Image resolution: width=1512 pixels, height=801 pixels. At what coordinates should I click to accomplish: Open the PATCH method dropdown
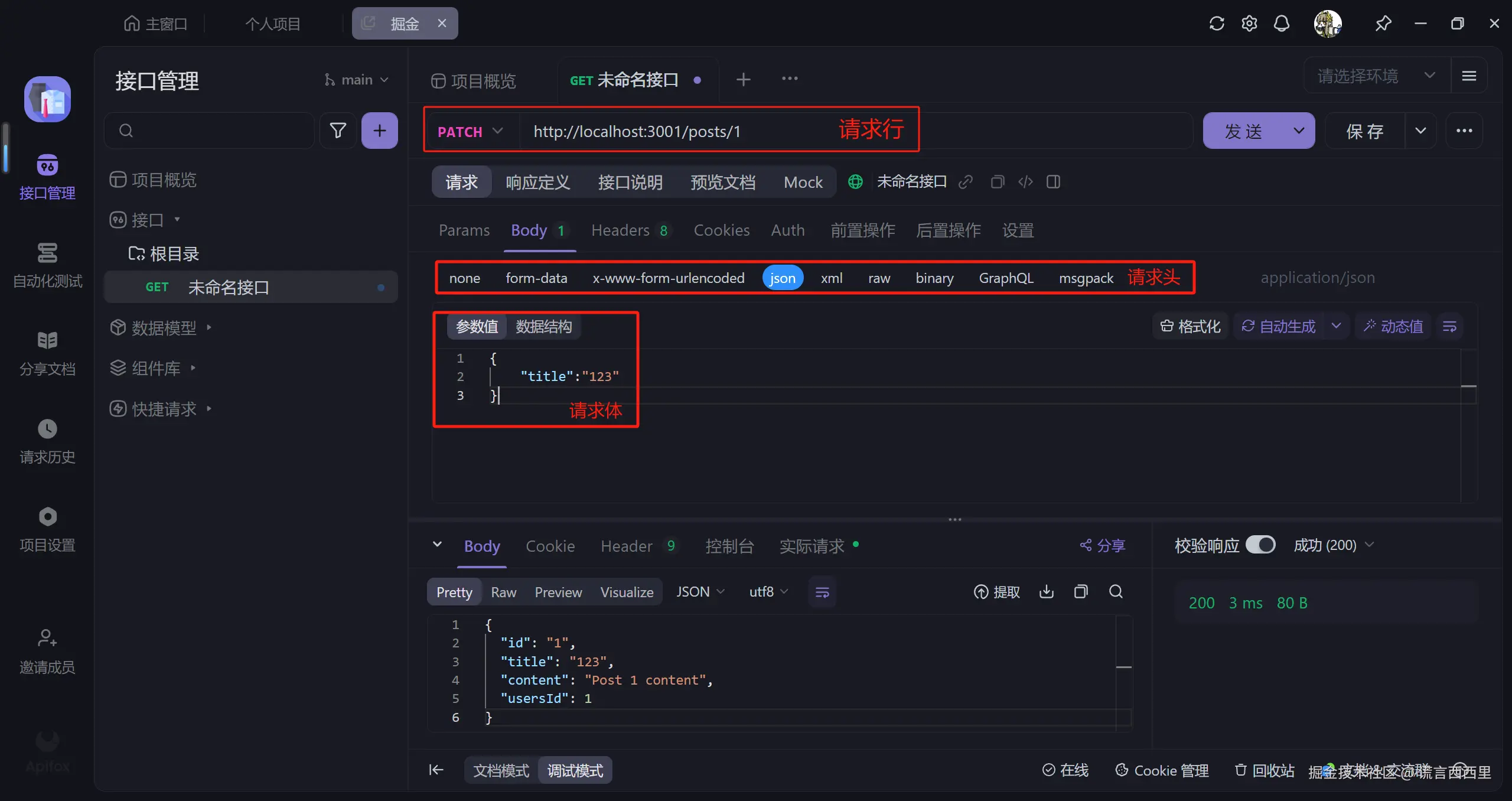coord(470,131)
